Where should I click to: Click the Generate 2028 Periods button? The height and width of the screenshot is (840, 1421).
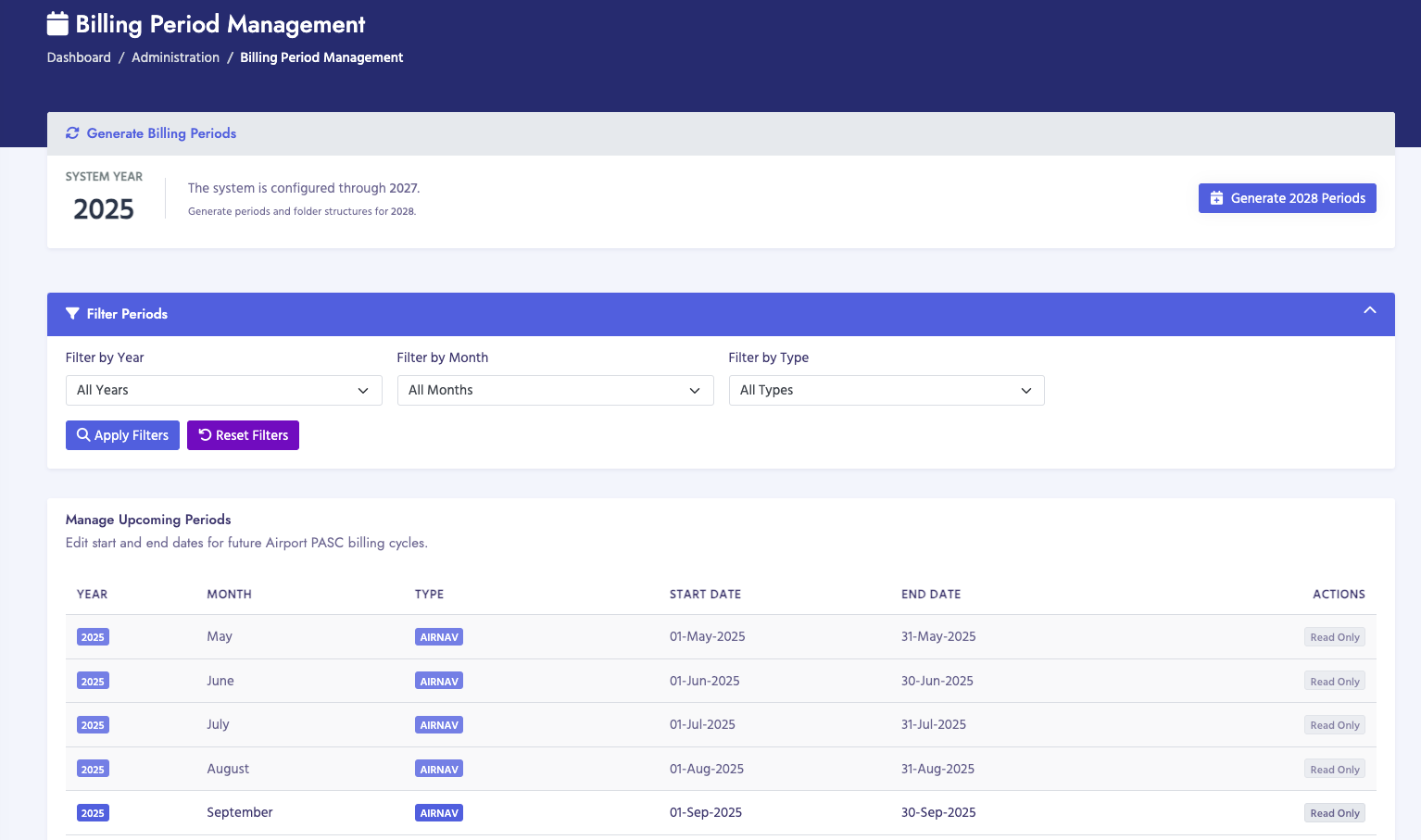pyautogui.click(x=1287, y=197)
